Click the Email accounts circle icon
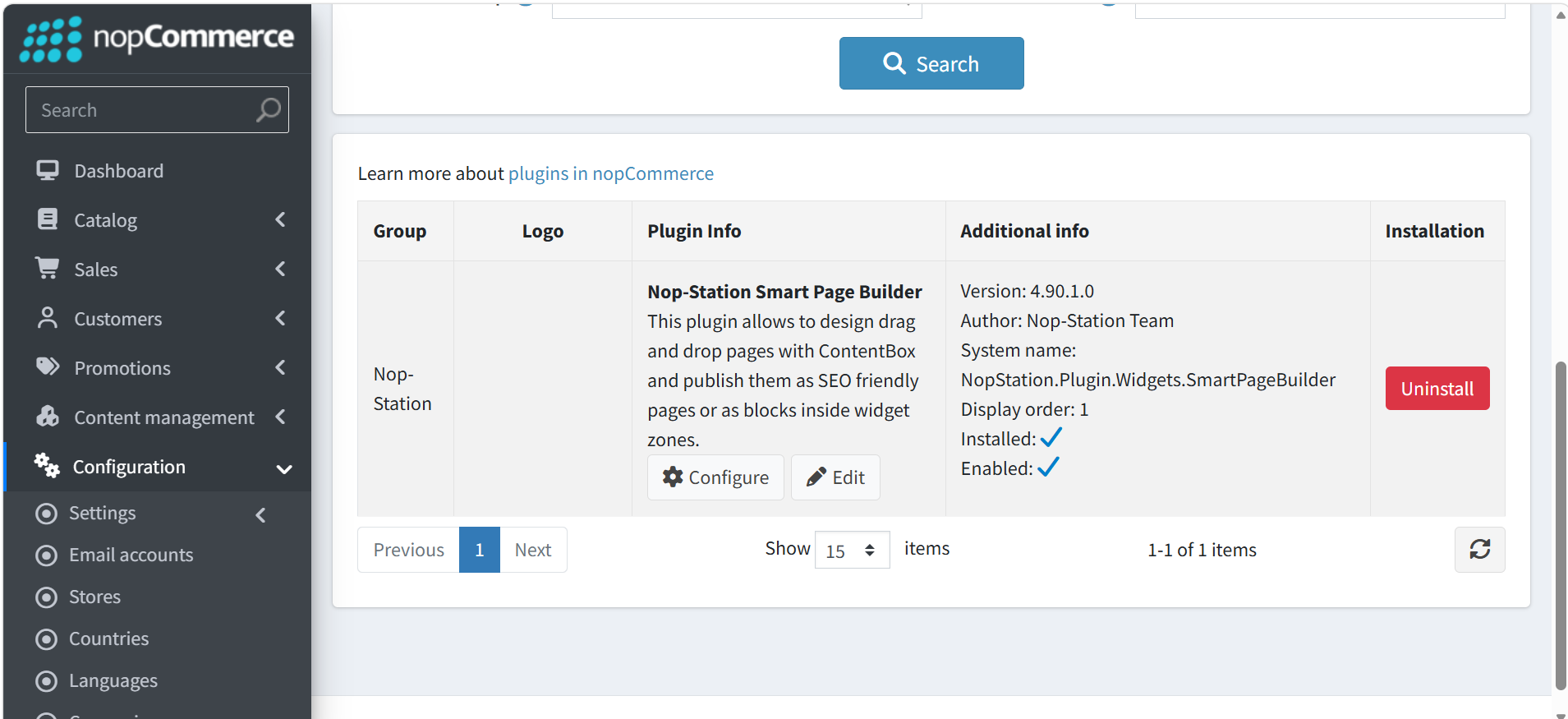This screenshot has height=719, width=1568. (47, 555)
